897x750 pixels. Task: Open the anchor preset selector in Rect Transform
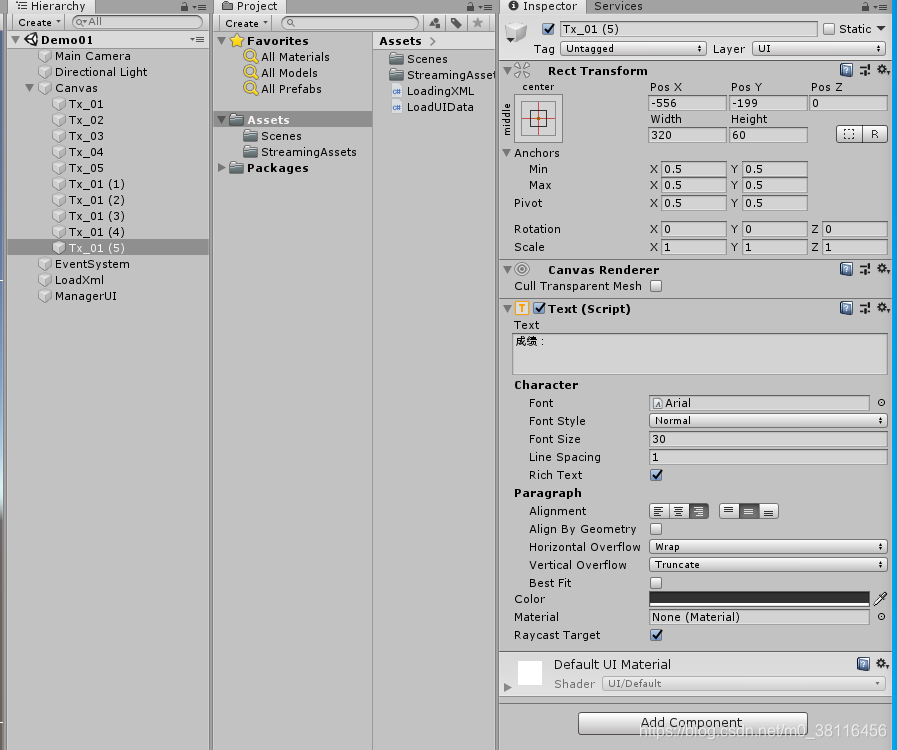tap(538, 119)
